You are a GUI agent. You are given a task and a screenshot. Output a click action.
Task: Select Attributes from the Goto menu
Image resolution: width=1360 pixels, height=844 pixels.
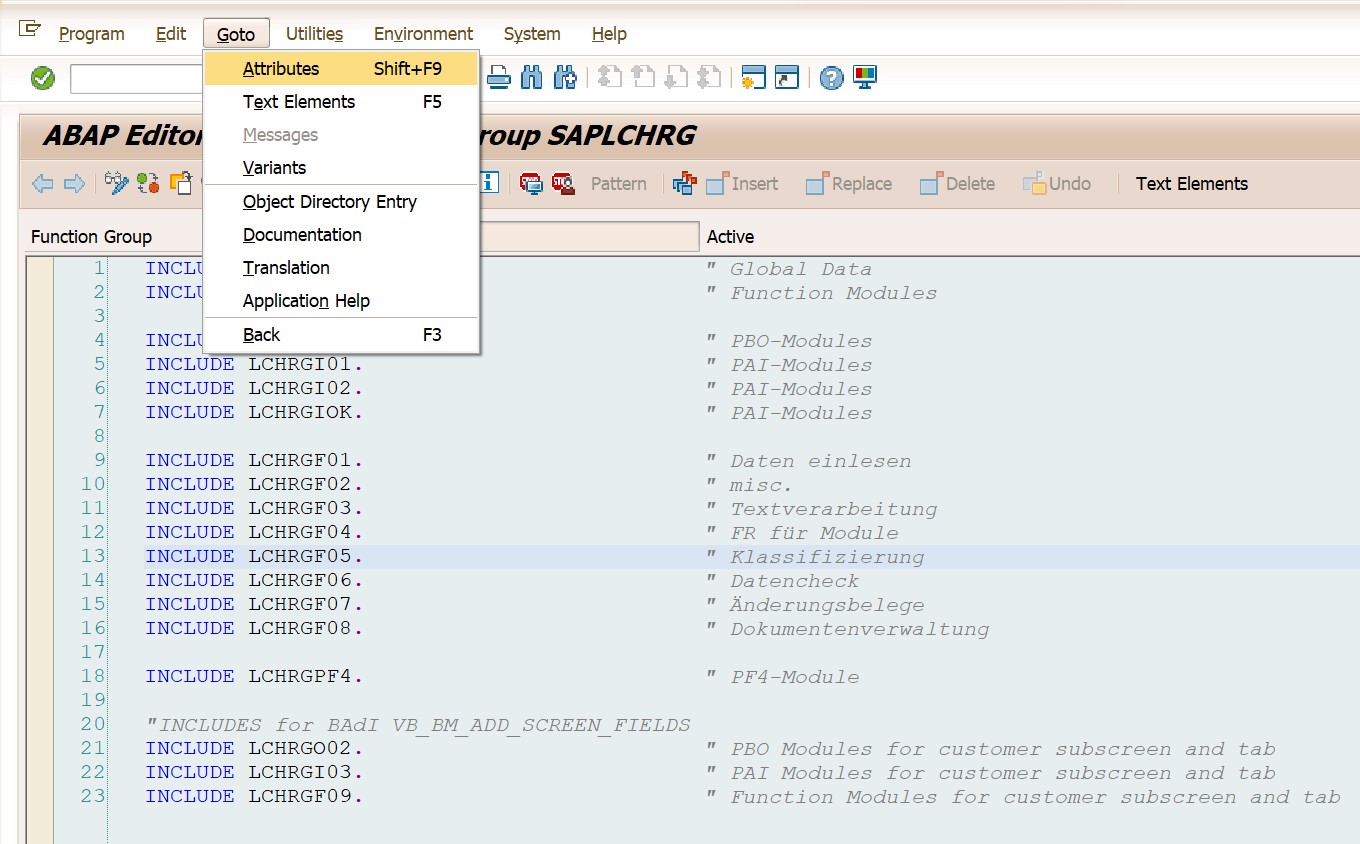pyautogui.click(x=281, y=69)
